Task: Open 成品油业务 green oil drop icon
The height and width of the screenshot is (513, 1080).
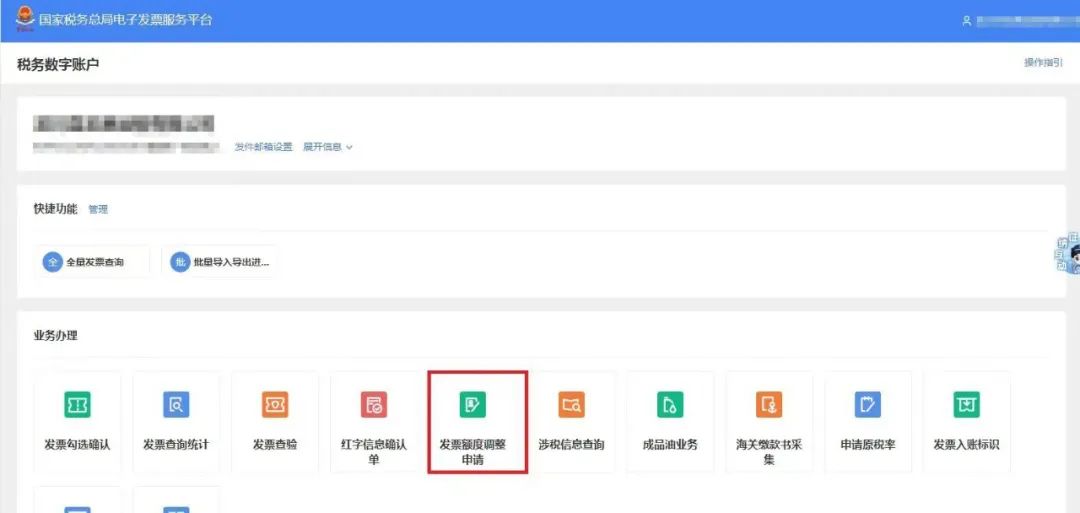Action: (670, 405)
